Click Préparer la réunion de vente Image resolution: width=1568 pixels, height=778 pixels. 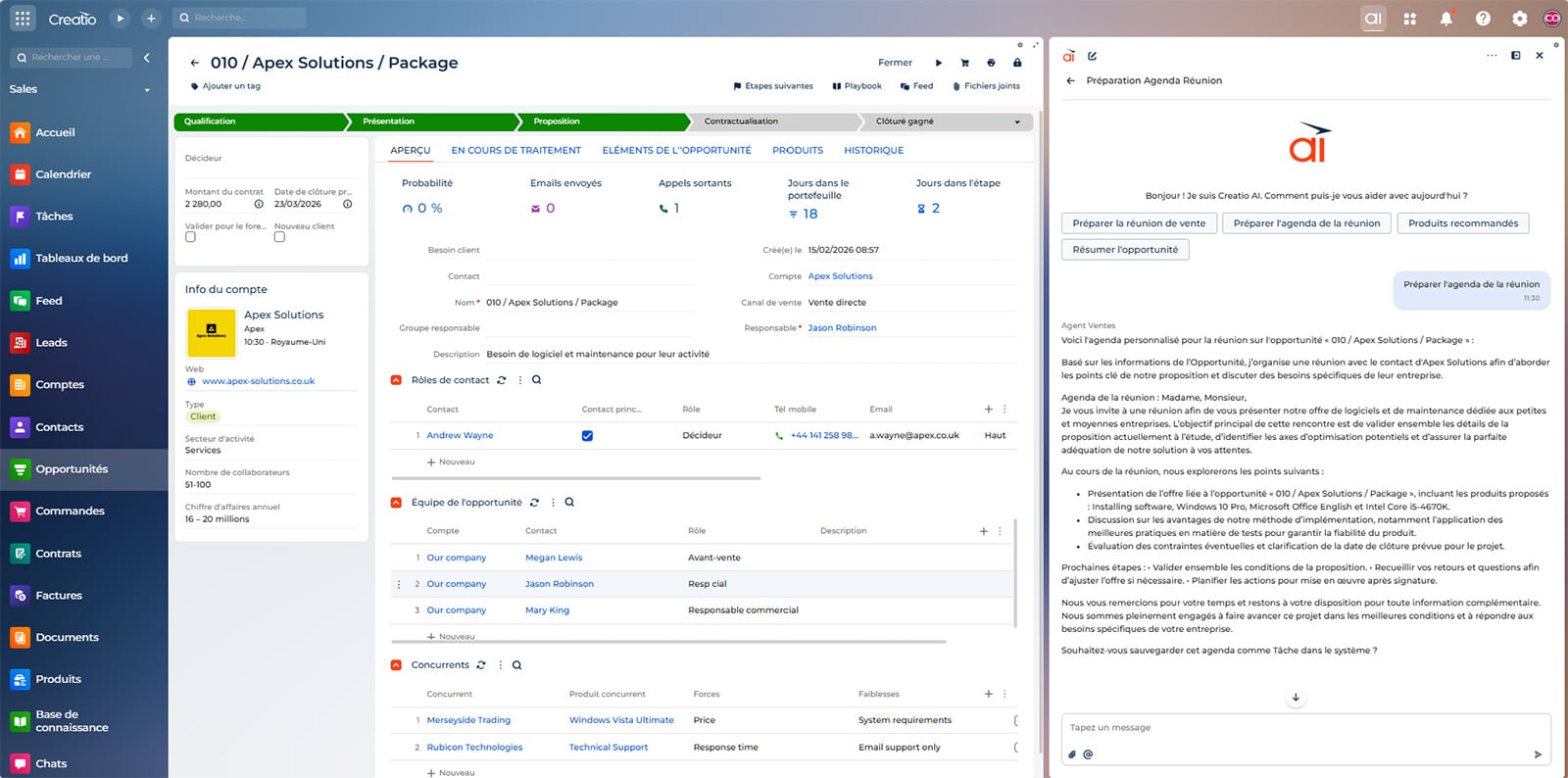tap(1139, 223)
